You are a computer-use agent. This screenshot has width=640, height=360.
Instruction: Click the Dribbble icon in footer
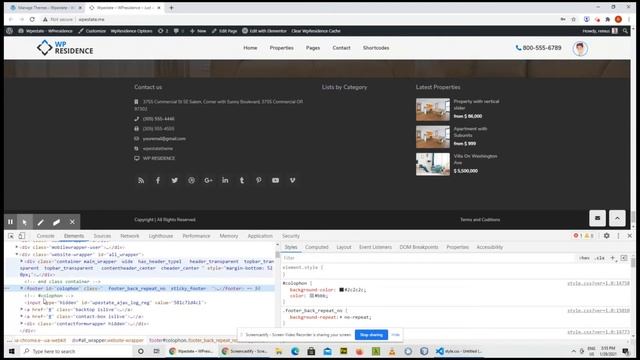click(191, 180)
